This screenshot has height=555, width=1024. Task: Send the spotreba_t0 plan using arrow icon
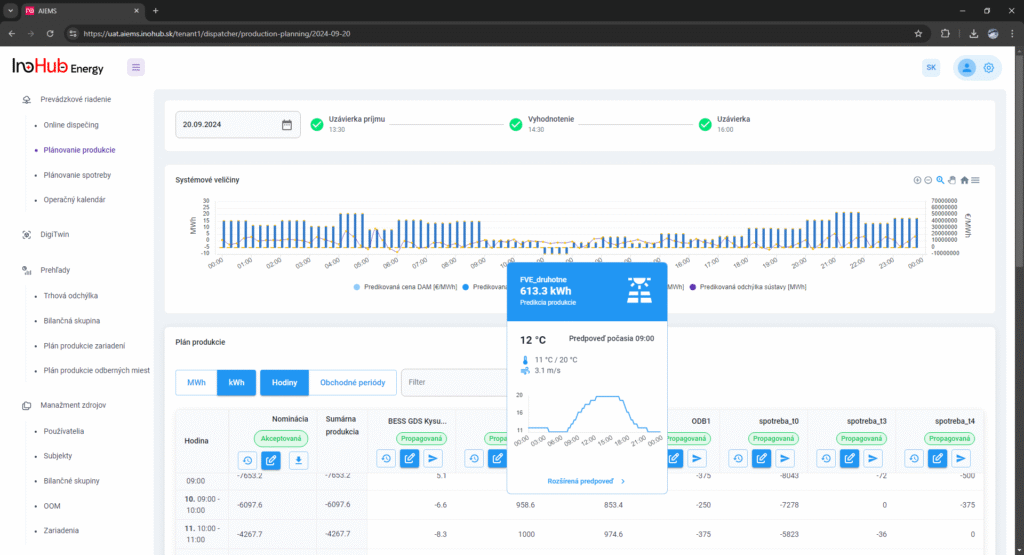tap(785, 458)
